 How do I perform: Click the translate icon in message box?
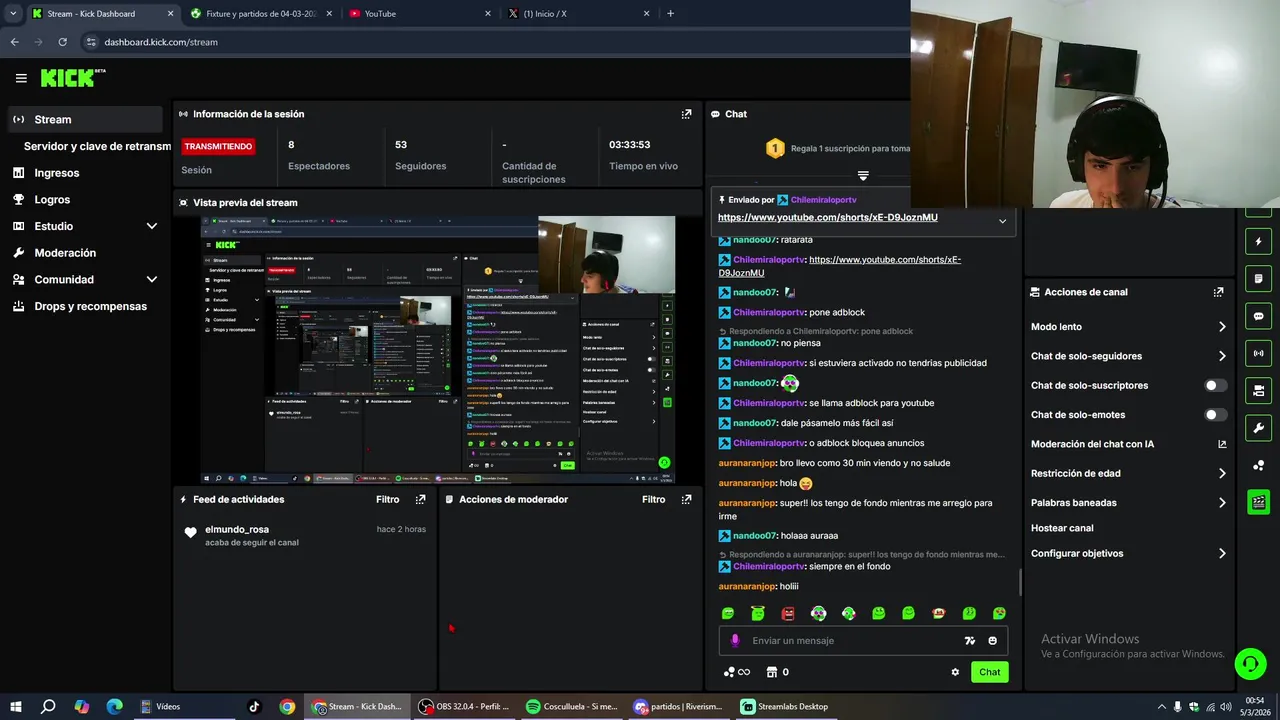(x=969, y=641)
